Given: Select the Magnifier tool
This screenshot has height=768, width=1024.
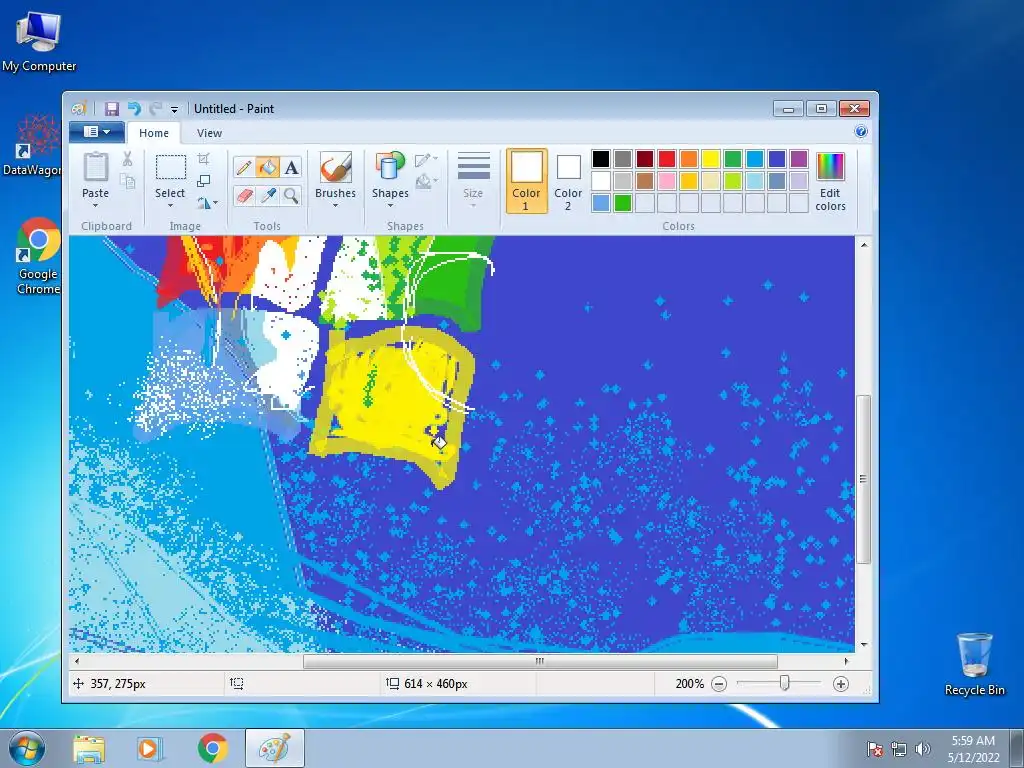Looking at the screenshot, I should point(292,195).
